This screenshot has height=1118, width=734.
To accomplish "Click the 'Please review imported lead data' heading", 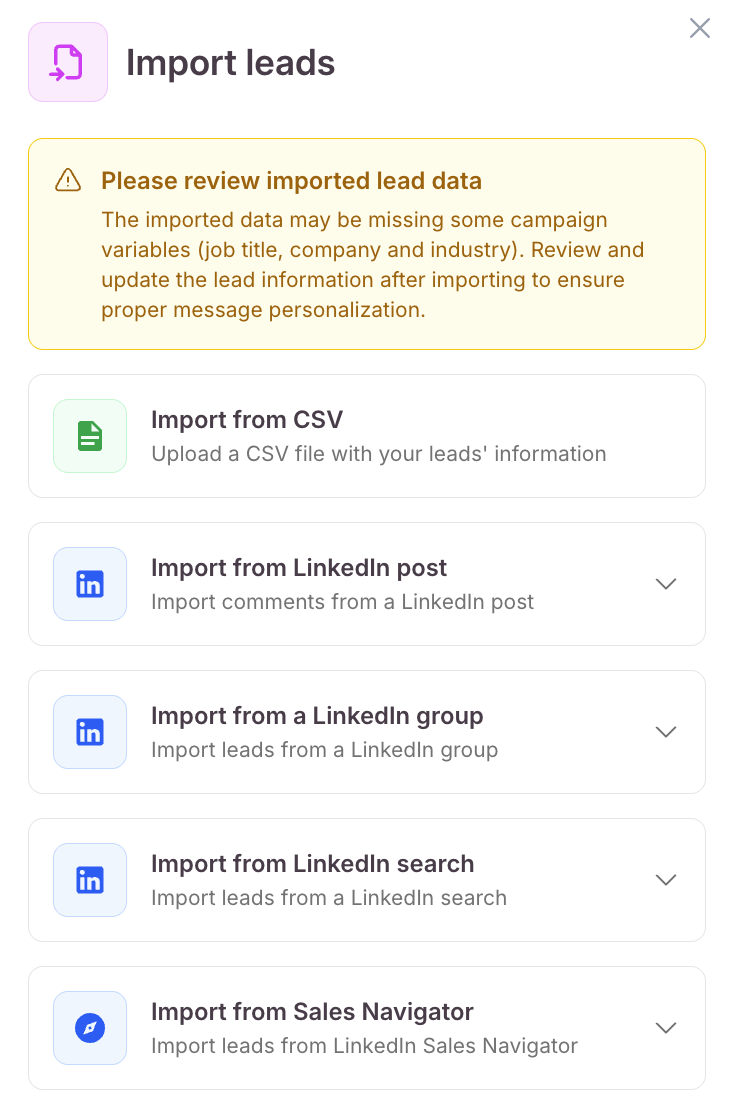I will [x=292, y=180].
